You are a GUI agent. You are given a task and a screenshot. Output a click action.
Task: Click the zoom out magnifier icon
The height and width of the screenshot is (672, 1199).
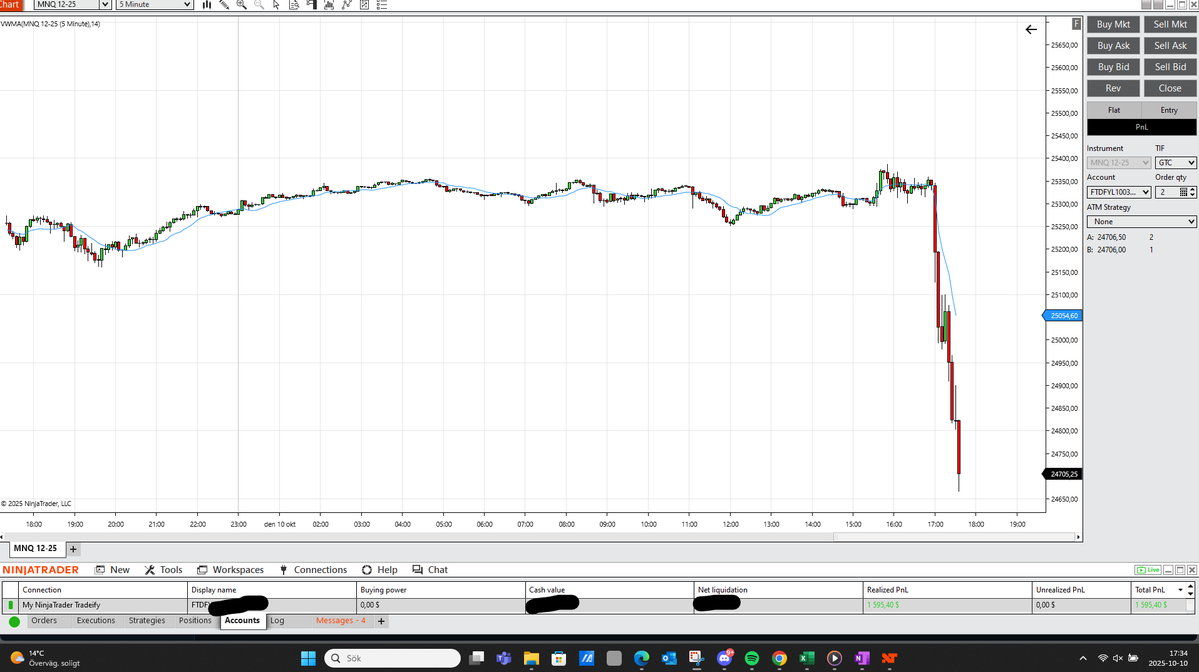tap(259, 5)
